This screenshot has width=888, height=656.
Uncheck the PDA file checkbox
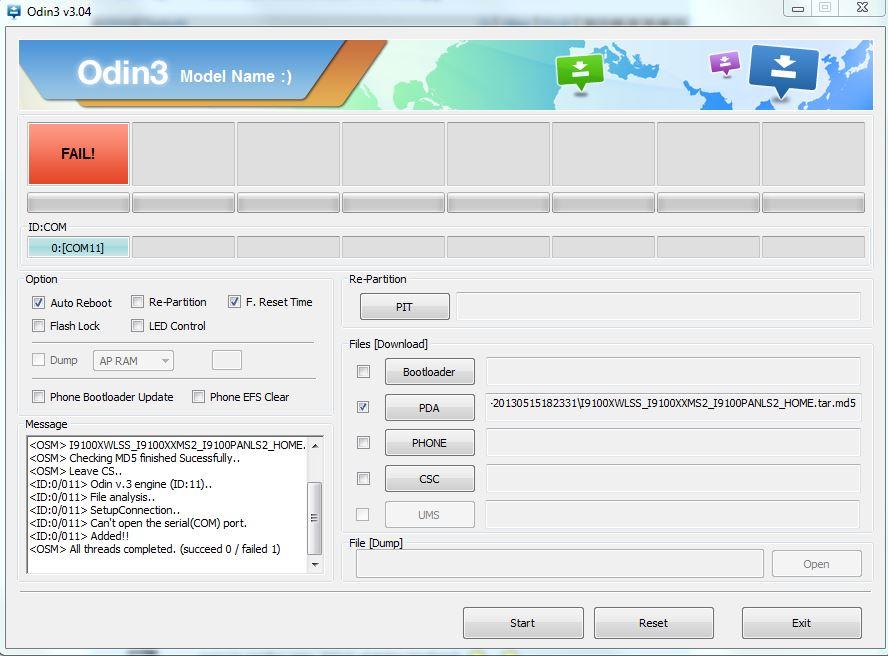click(363, 407)
